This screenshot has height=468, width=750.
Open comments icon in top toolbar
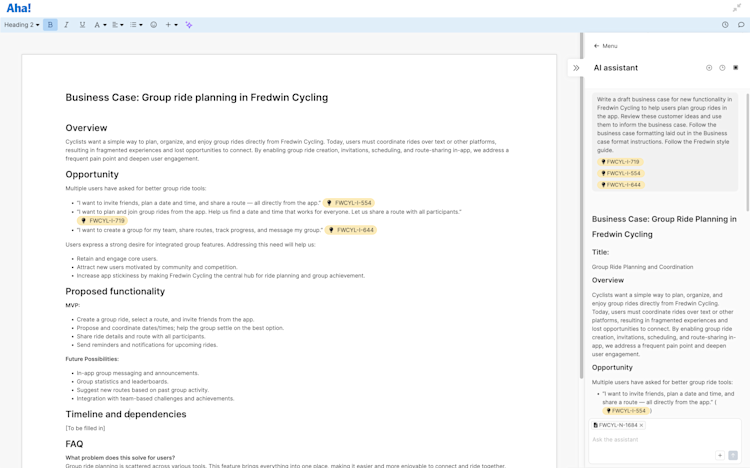(x=741, y=25)
